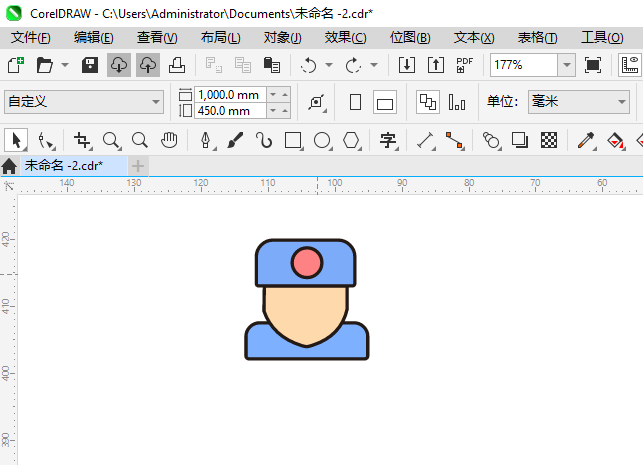Select the Crop tool

(x=82, y=140)
